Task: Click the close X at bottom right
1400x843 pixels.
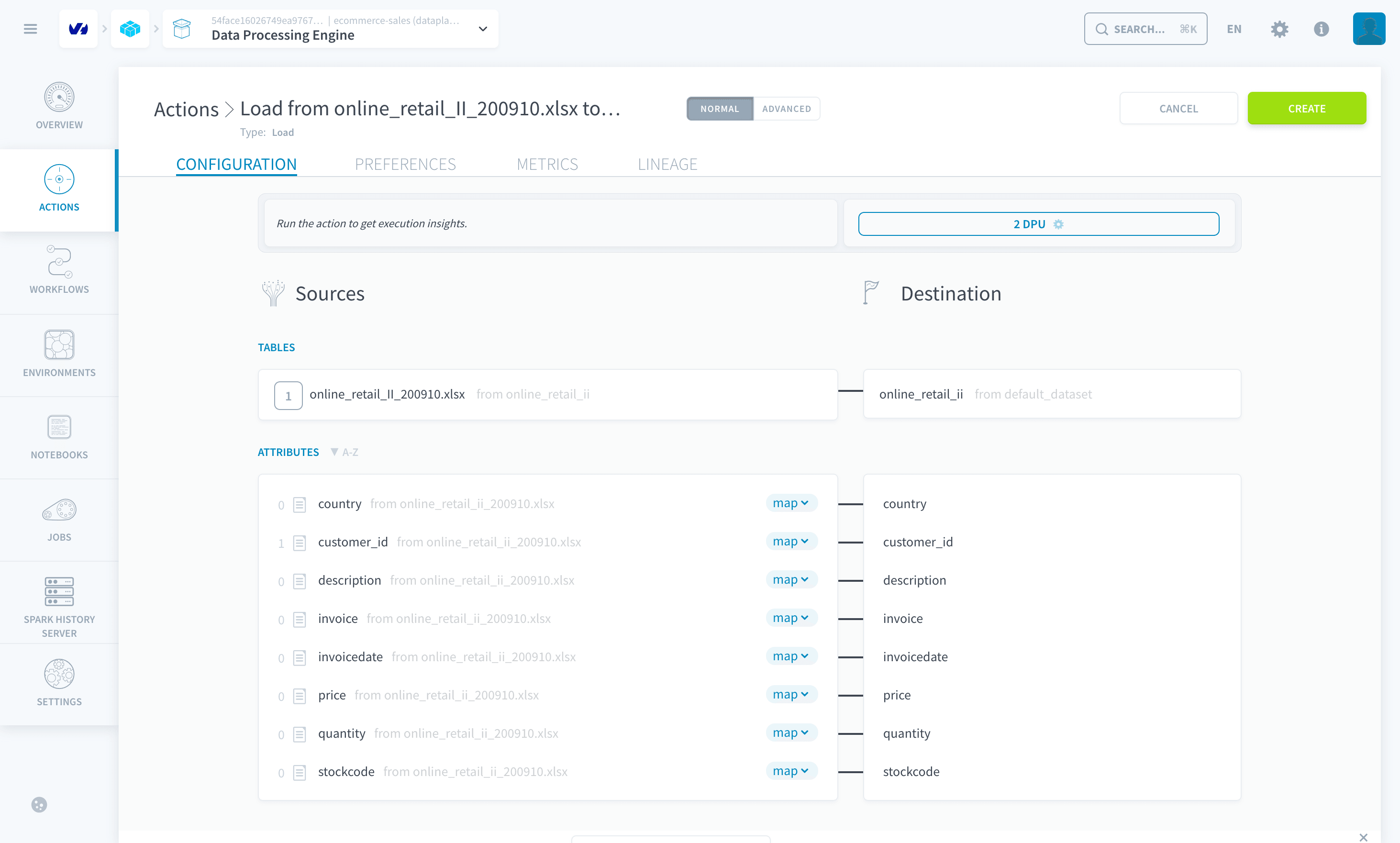Action: [1363, 837]
